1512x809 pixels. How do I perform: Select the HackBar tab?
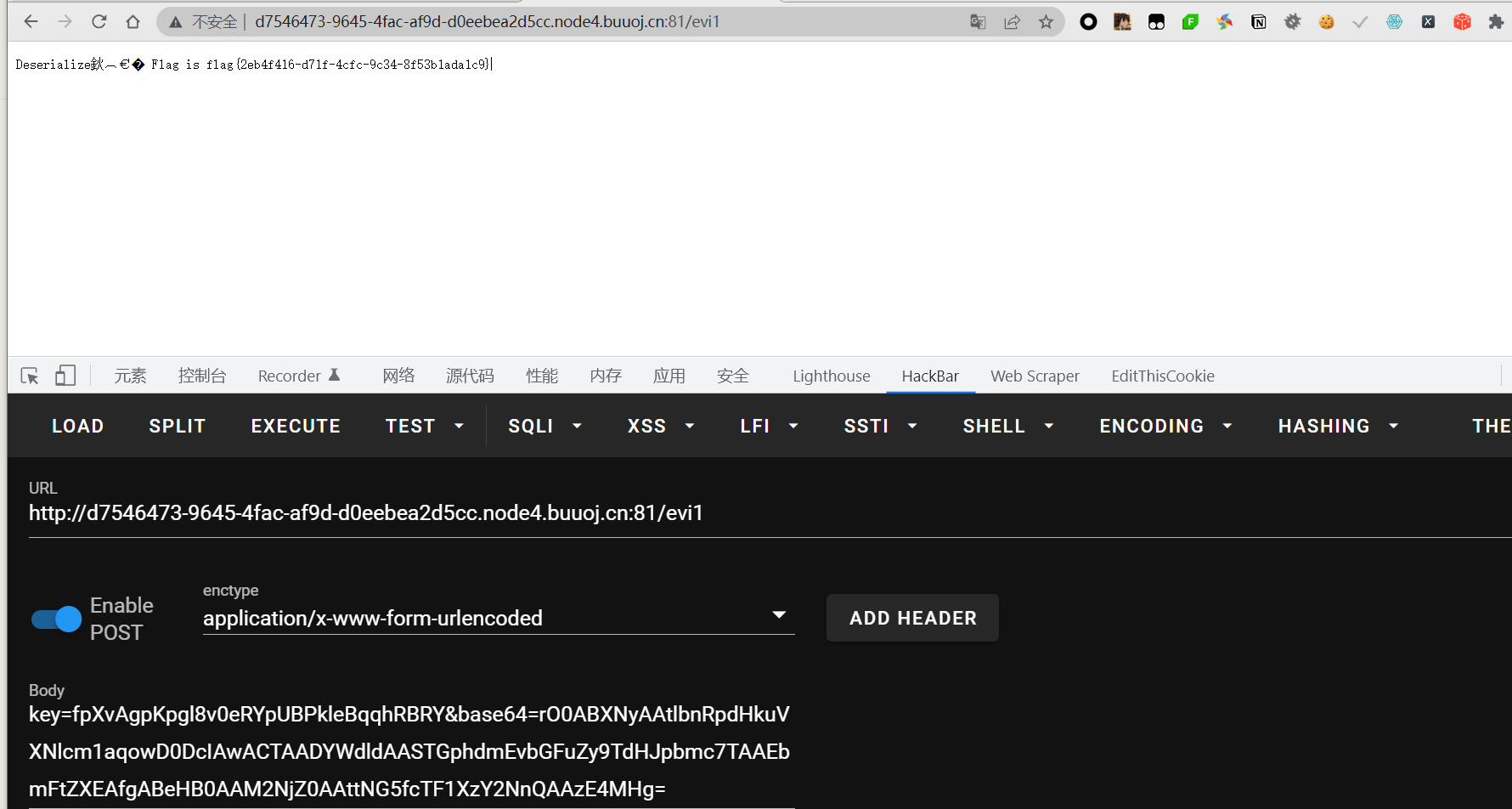(930, 376)
